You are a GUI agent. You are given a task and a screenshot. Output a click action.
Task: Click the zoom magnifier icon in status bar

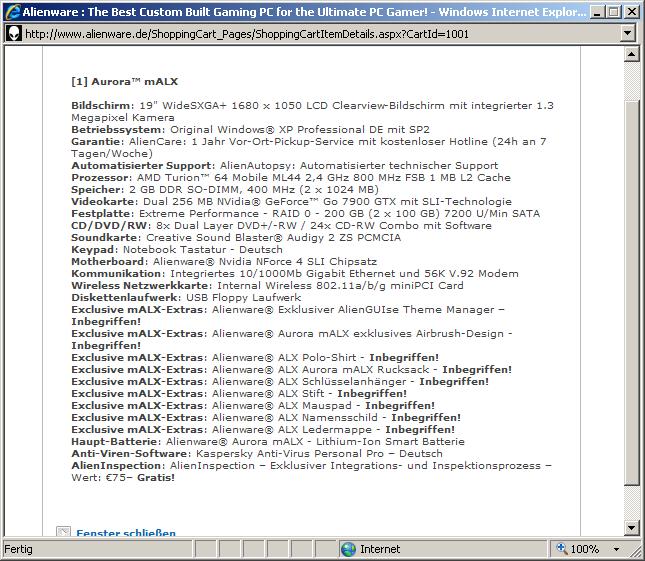pyautogui.click(x=561, y=548)
